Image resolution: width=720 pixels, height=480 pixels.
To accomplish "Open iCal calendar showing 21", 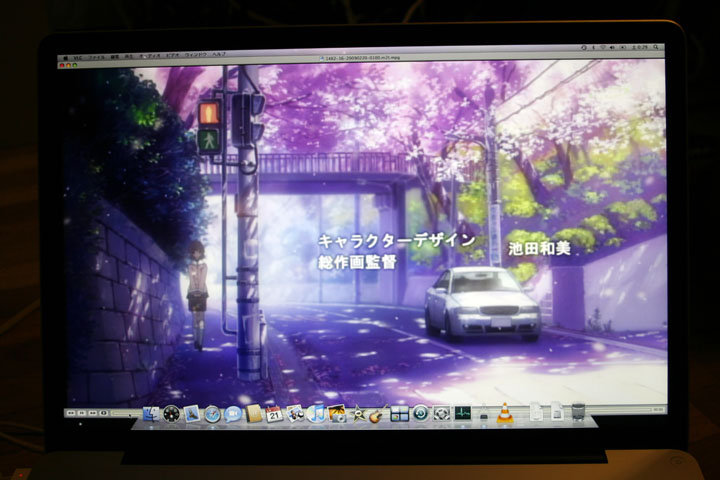I will coord(274,414).
